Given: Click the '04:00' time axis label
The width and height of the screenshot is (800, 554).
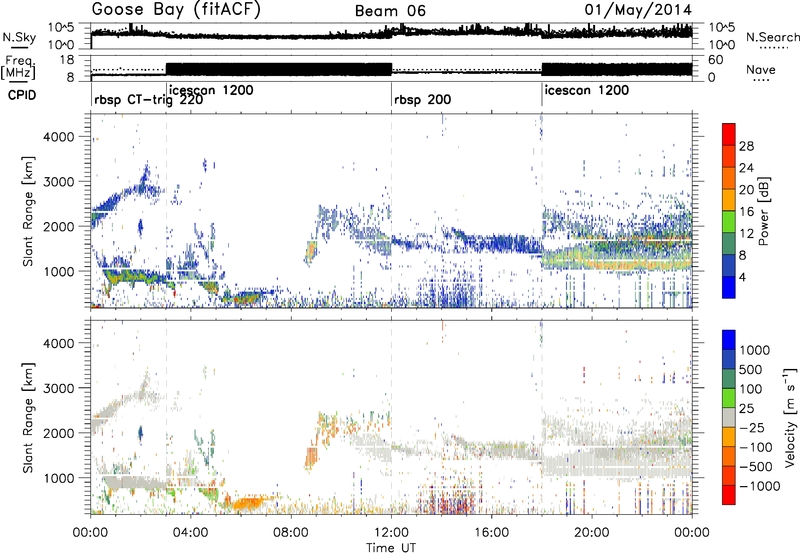Looking at the screenshot, I should coord(191,532).
